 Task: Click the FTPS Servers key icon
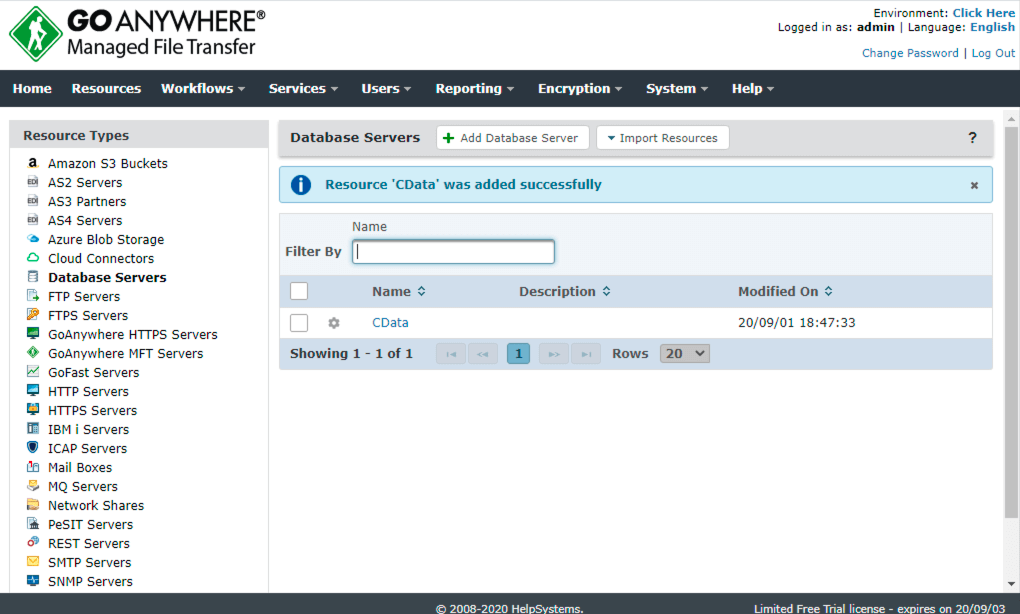(33, 314)
